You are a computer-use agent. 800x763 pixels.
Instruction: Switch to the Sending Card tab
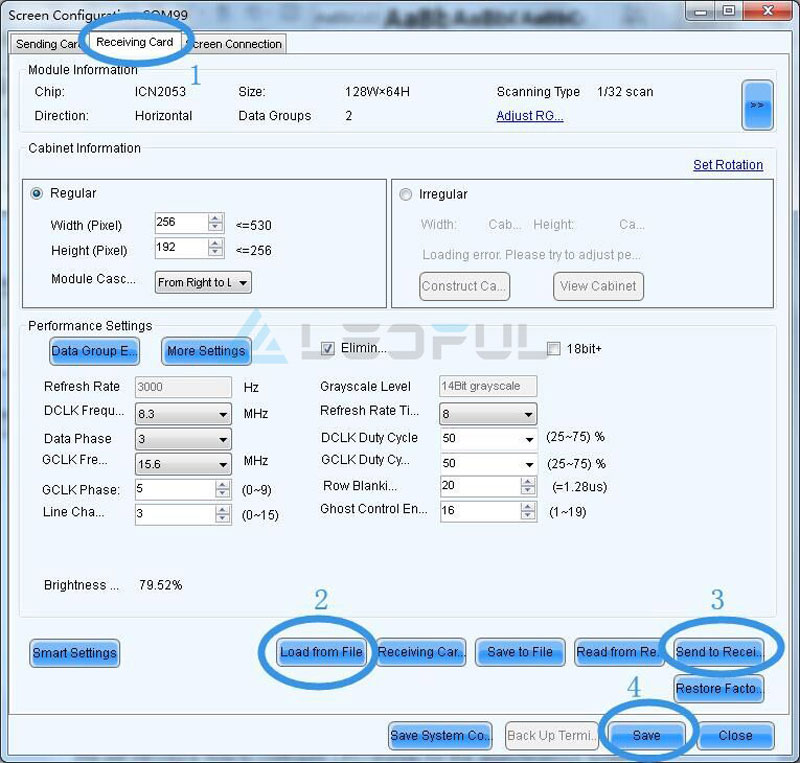(x=43, y=44)
